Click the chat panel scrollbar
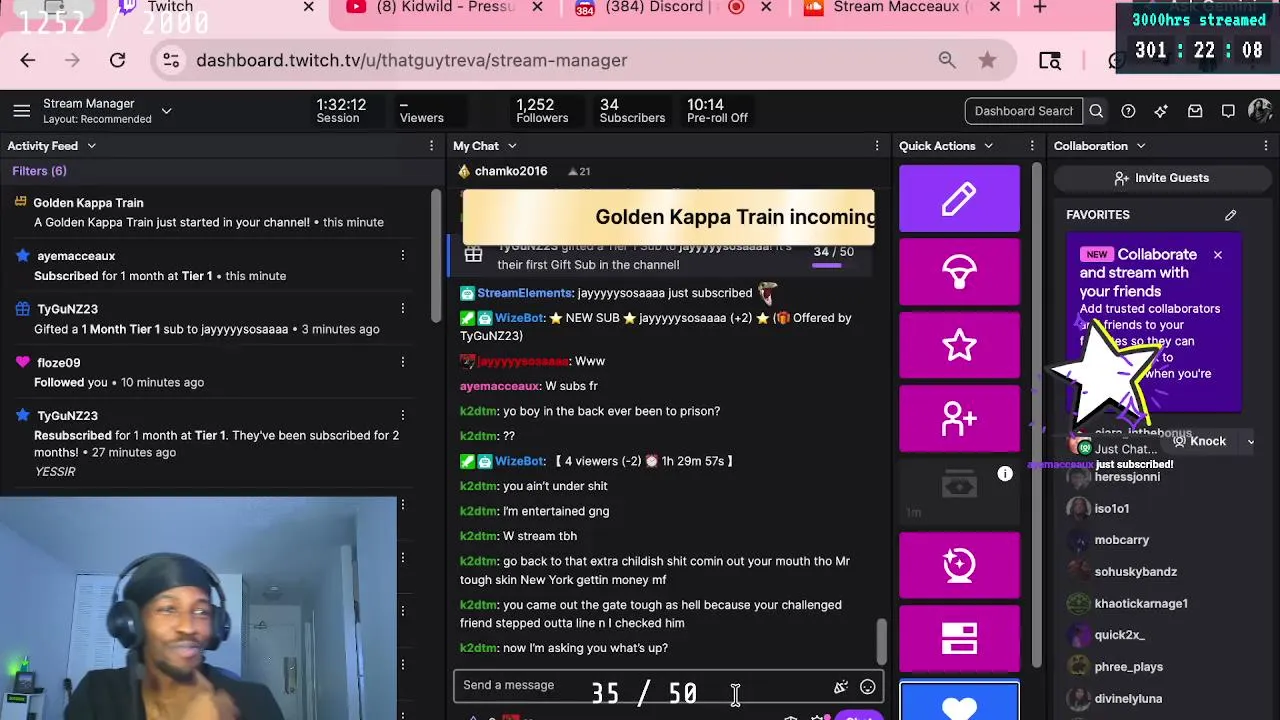This screenshot has height=720, width=1280. [x=881, y=640]
